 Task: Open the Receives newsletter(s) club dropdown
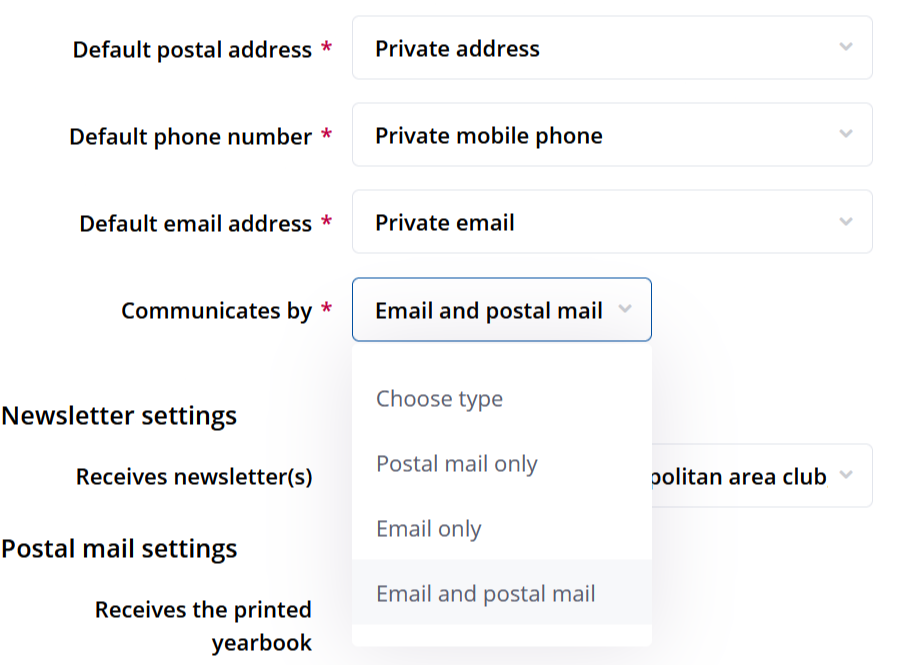coord(750,476)
